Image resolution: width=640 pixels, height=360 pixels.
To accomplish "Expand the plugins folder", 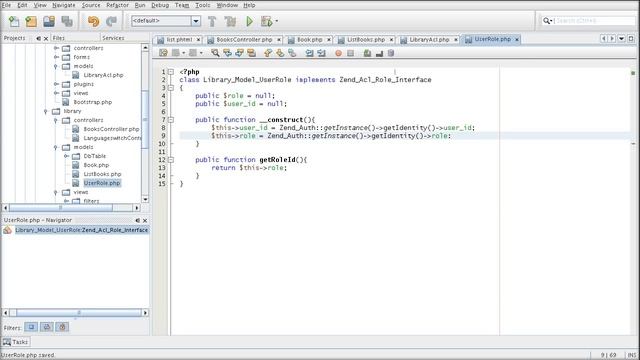I will click(56, 84).
